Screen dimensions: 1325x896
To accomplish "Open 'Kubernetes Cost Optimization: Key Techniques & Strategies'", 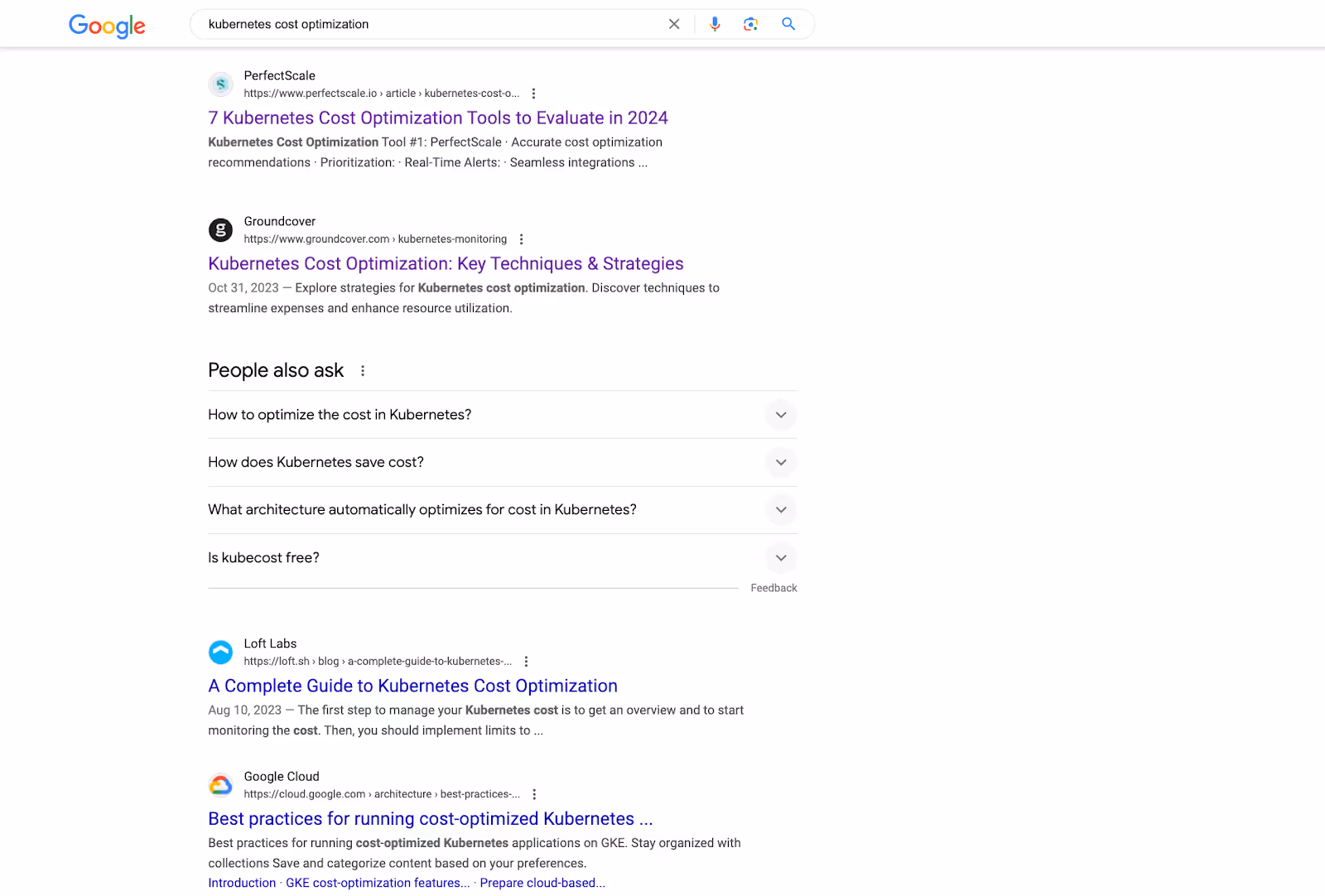I will (446, 263).
